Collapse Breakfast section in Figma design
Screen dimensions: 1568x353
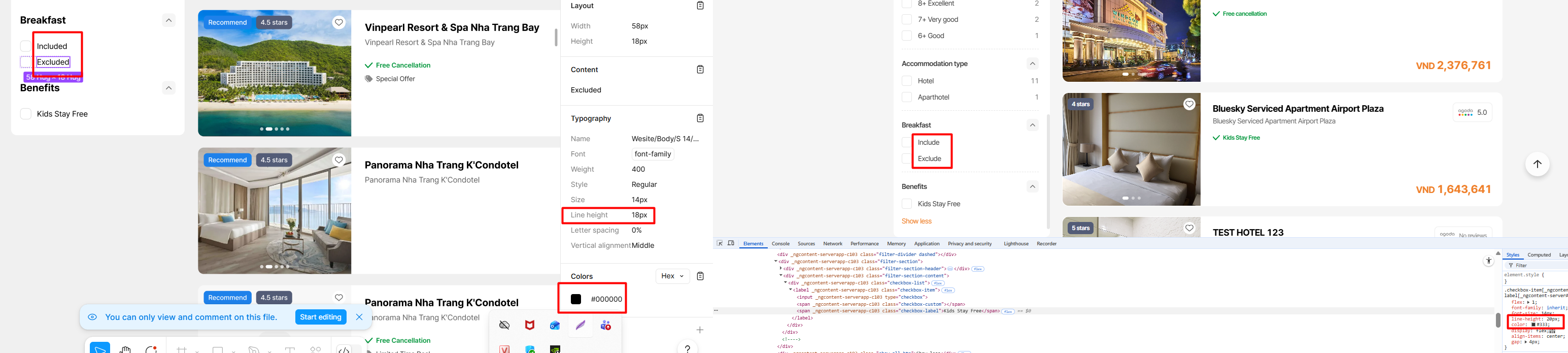point(168,21)
